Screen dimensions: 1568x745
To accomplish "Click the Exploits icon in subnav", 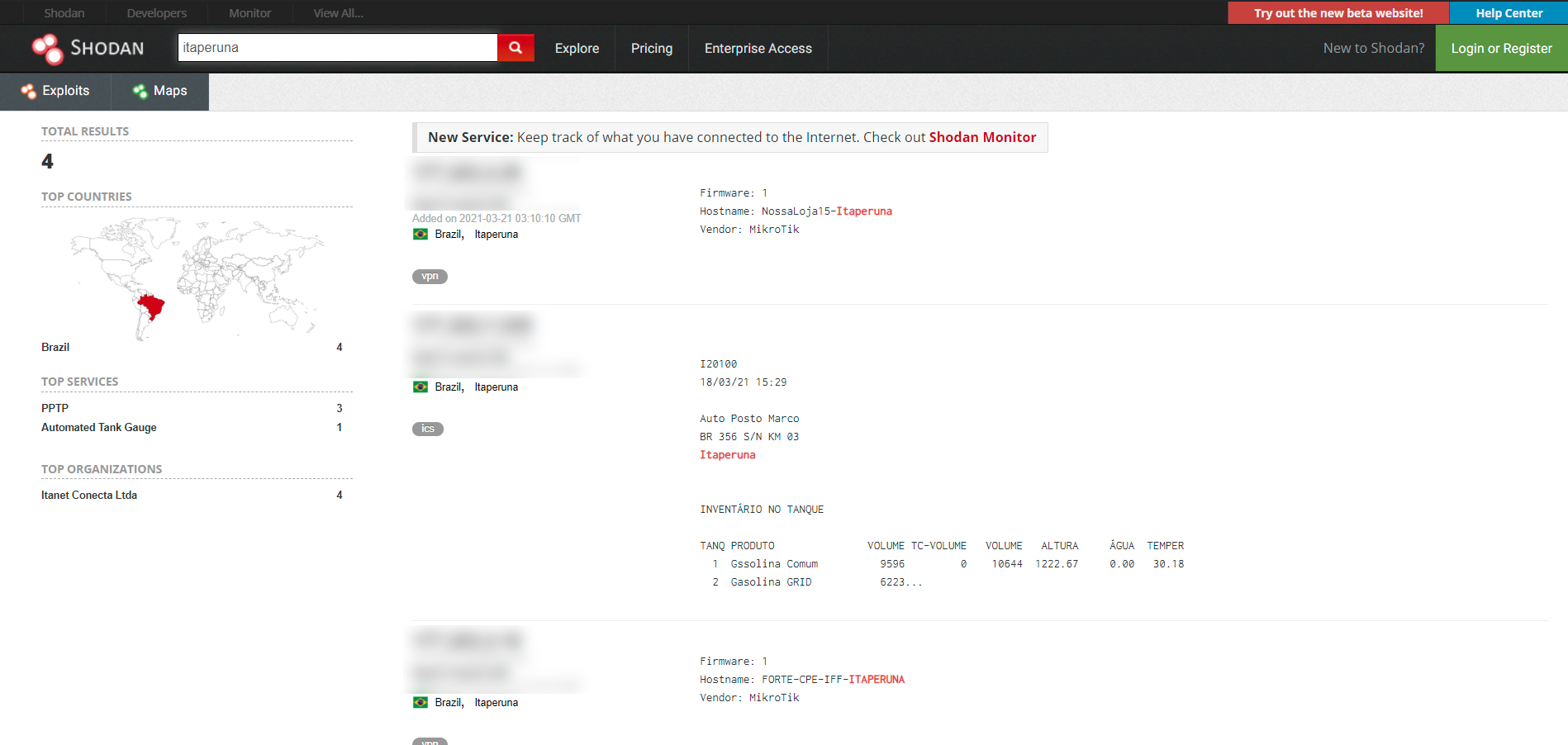I will click(29, 91).
